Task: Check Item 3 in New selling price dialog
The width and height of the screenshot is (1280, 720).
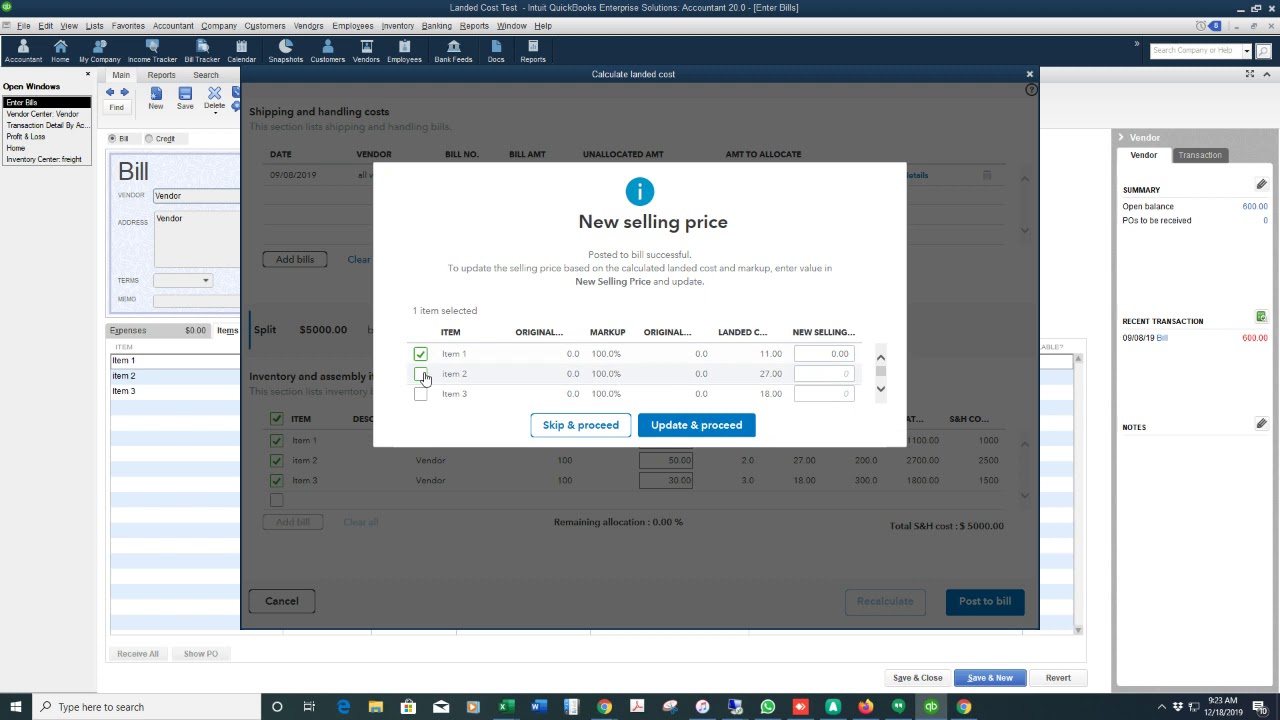Action: tap(420, 394)
